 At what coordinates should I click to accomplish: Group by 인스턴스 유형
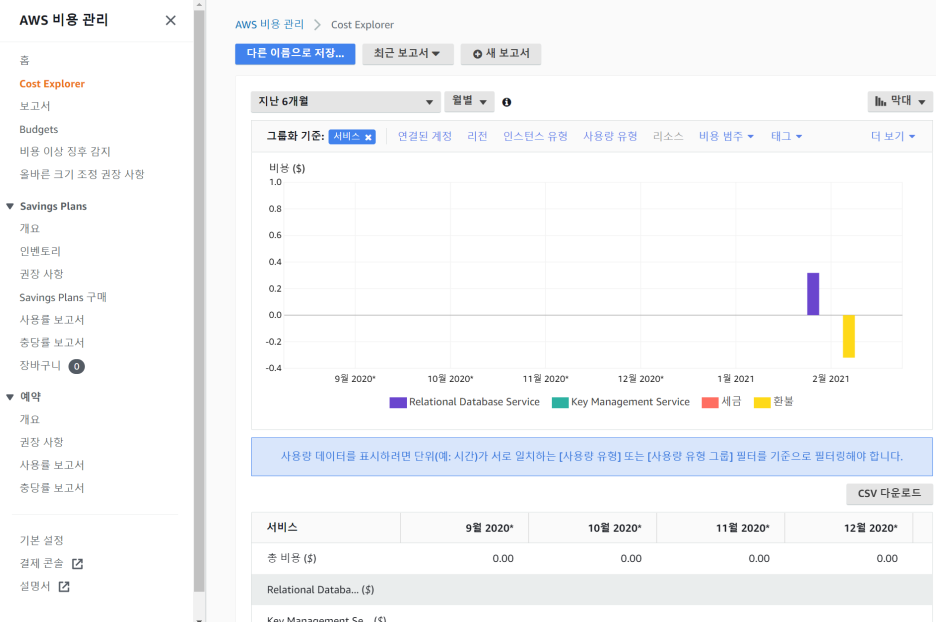tap(535, 137)
